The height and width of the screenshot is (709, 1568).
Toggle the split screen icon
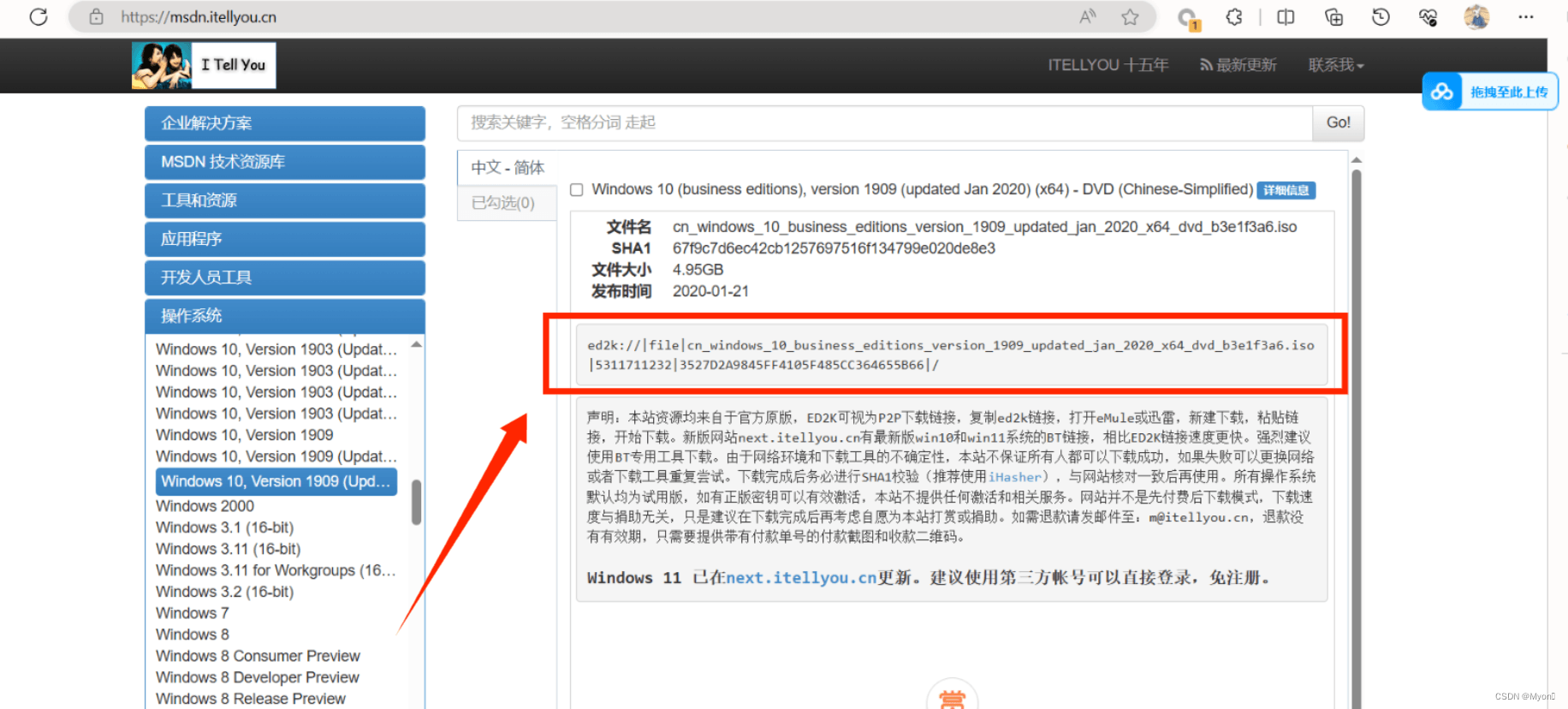tap(1286, 17)
